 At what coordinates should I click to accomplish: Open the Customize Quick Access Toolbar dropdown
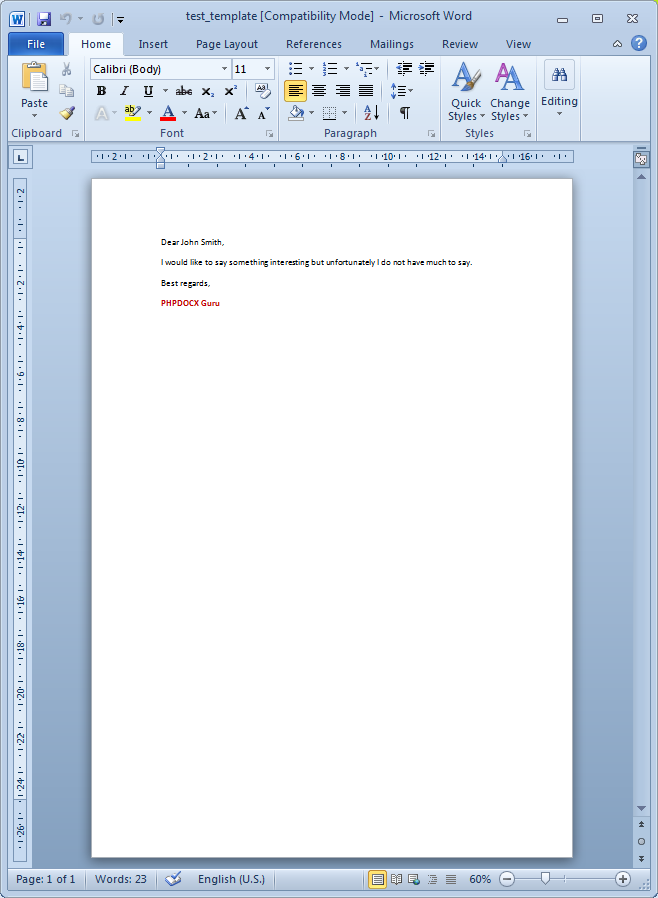[120, 19]
